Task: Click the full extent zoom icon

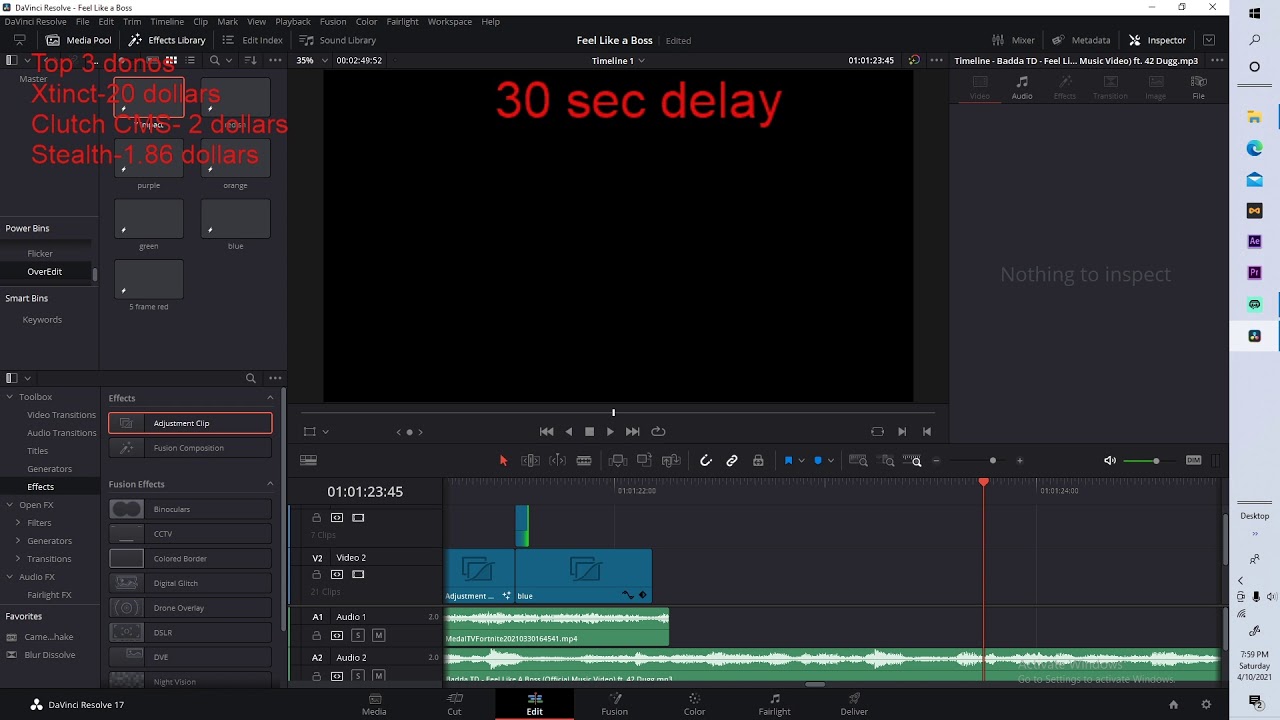Action: [858, 460]
